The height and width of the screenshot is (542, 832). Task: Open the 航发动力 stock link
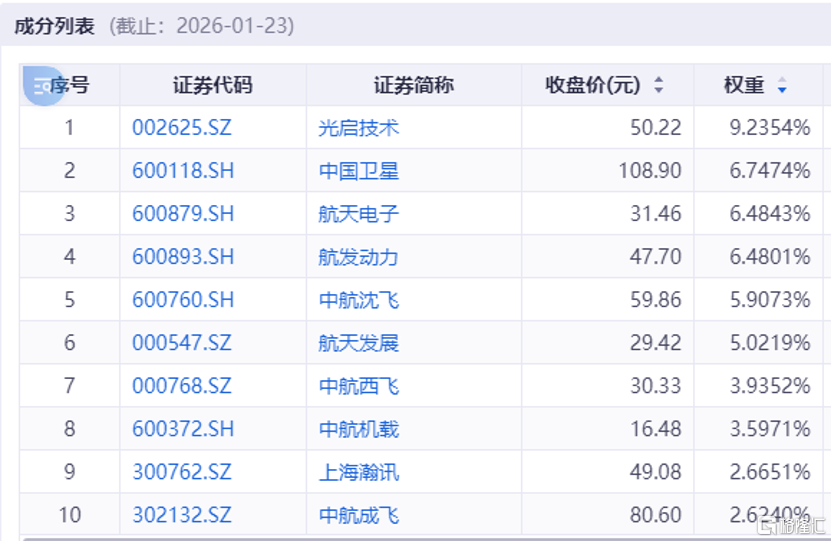[359, 257]
